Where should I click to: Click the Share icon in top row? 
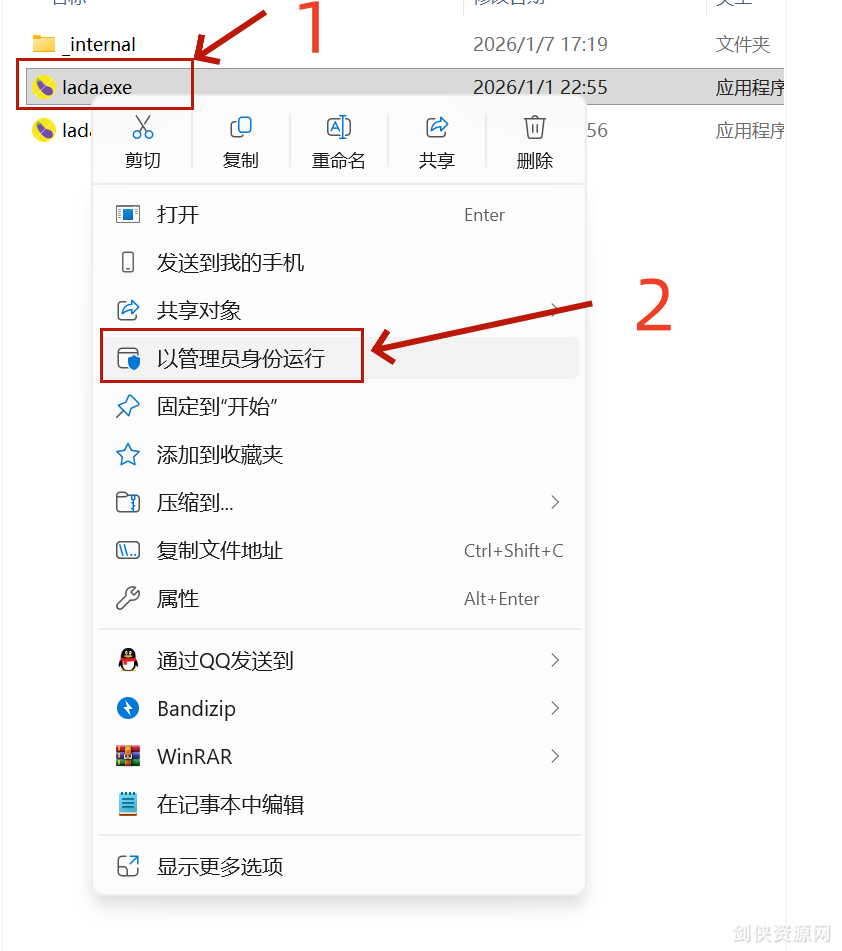tap(437, 127)
